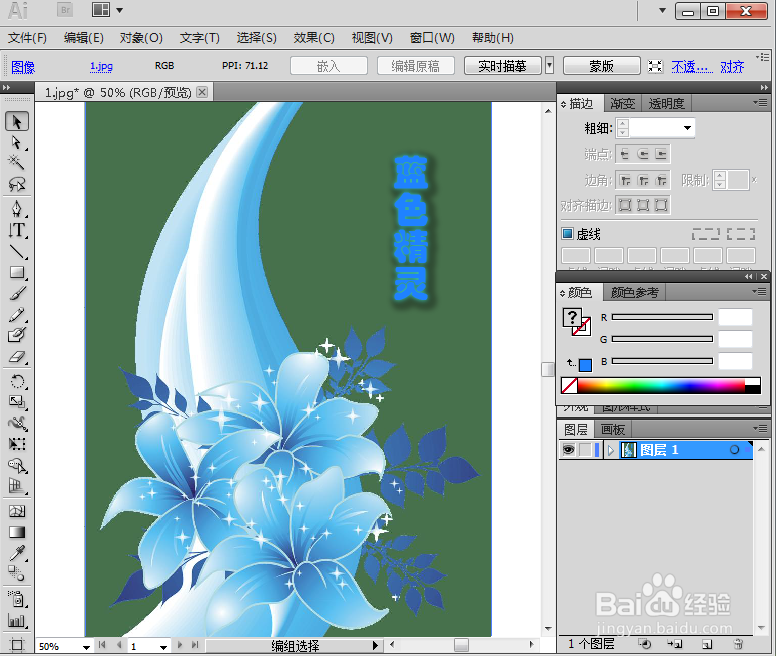Click target circle of 图层 1
Image resolution: width=776 pixels, height=656 pixels.
pyautogui.click(x=734, y=450)
